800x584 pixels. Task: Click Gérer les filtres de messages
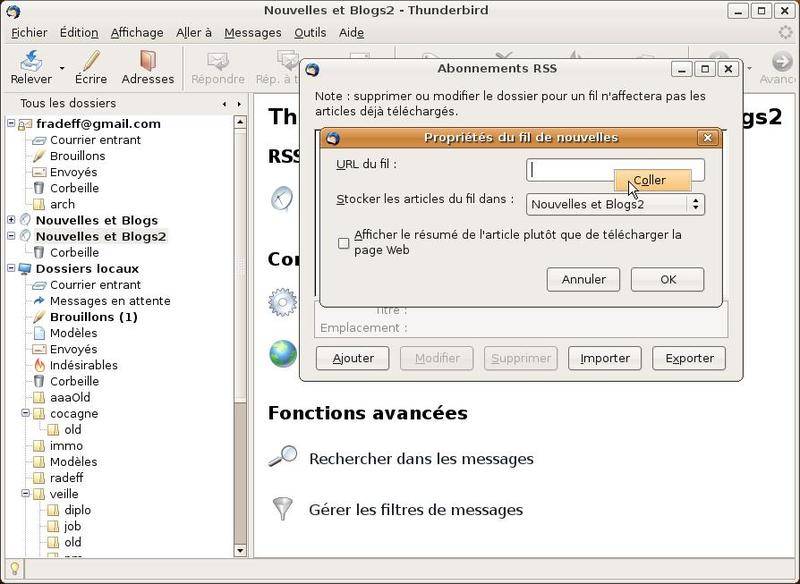[416, 510]
